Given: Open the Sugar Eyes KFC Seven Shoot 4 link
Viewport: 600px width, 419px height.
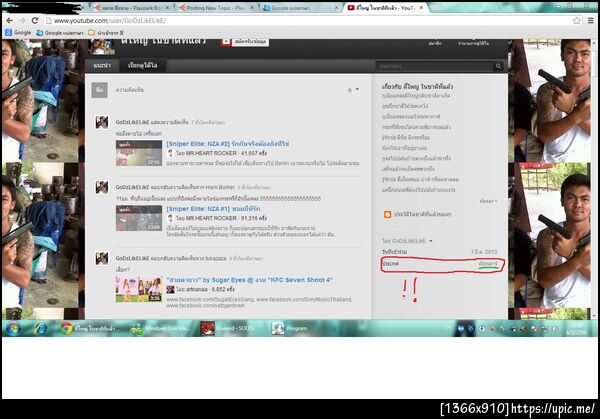Looking at the screenshot, I should (x=249, y=280).
